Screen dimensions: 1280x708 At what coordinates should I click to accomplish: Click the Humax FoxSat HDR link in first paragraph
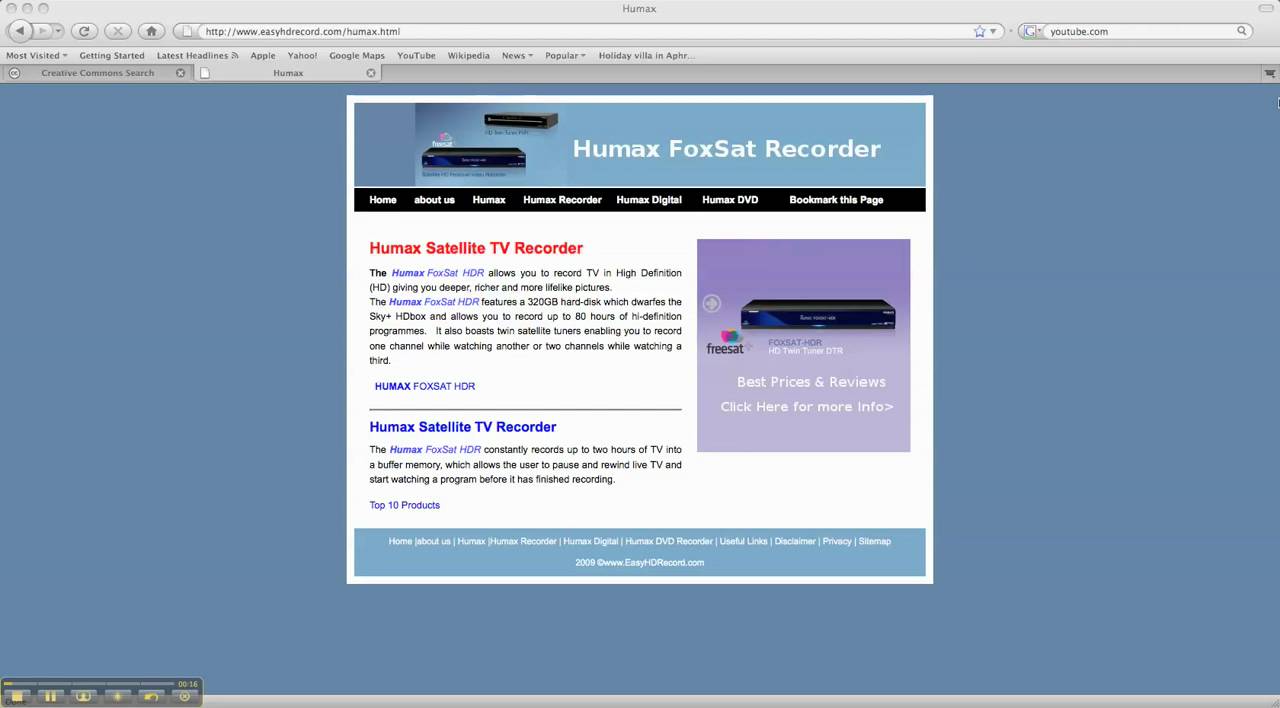pos(438,273)
